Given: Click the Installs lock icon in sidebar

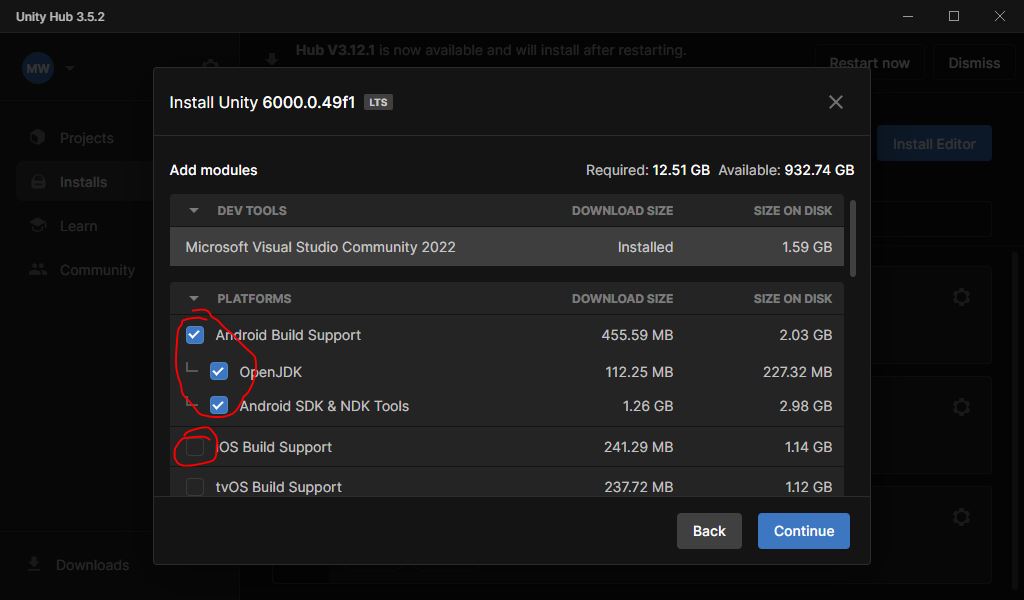Looking at the screenshot, I should tap(38, 182).
